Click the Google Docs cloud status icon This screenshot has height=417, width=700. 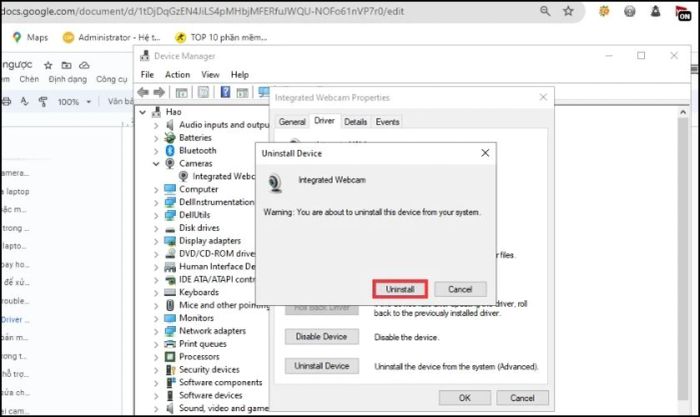coord(84,66)
